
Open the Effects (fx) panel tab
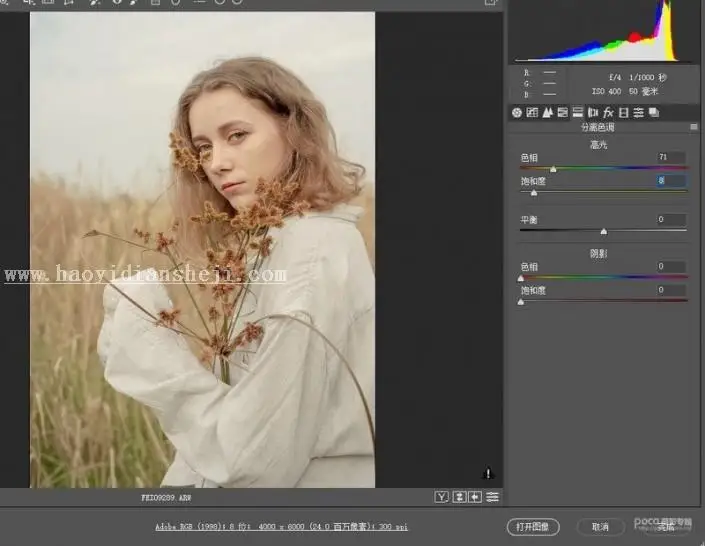[608, 112]
